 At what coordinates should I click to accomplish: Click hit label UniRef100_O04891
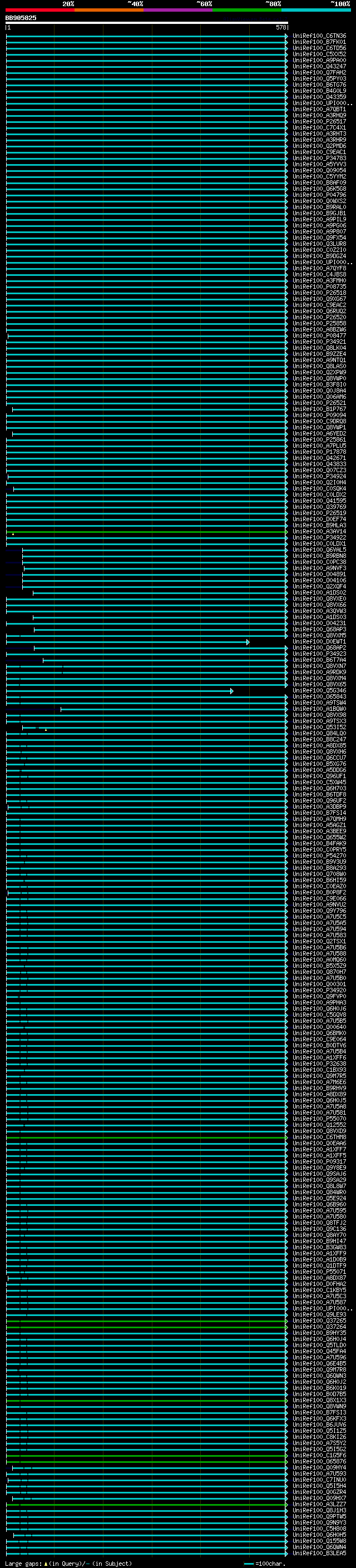tap(319, 574)
